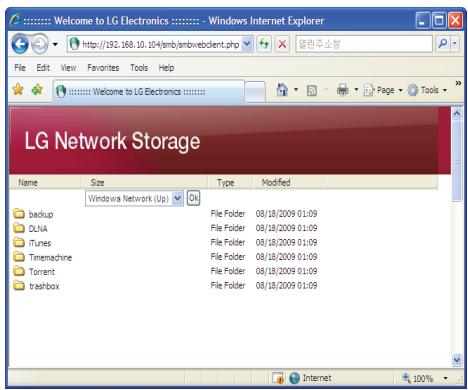This screenshot has width=468, height=390.
Task: Click the magnifier search icon
Action: tap(443, 44)
